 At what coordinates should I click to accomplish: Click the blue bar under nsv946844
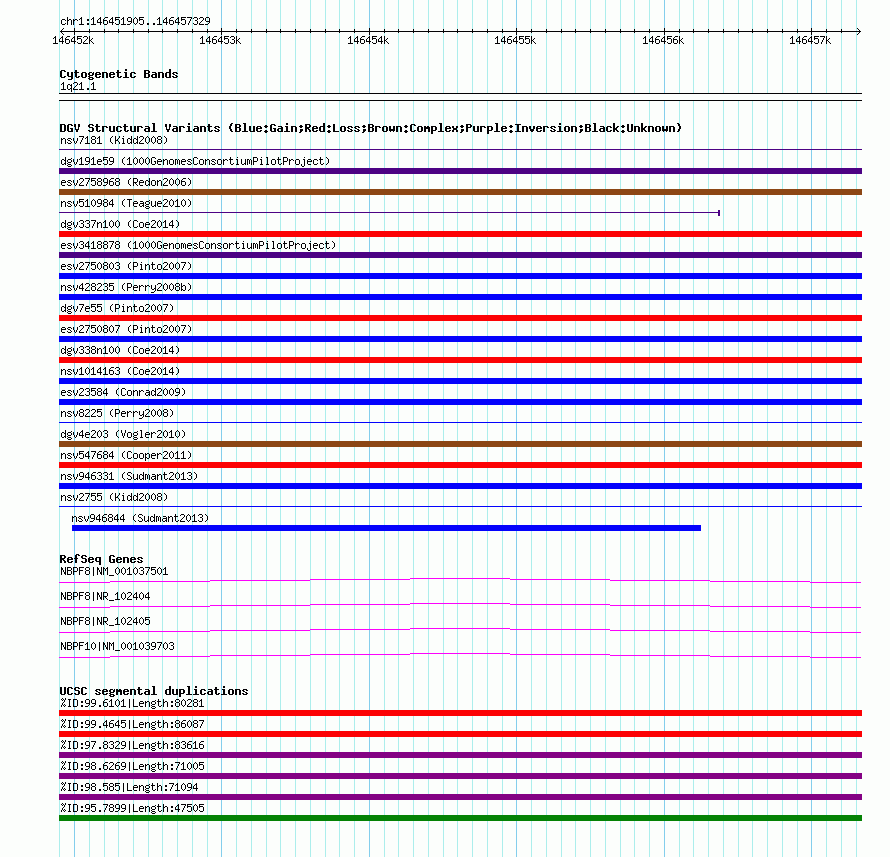[x=387, y=528]
